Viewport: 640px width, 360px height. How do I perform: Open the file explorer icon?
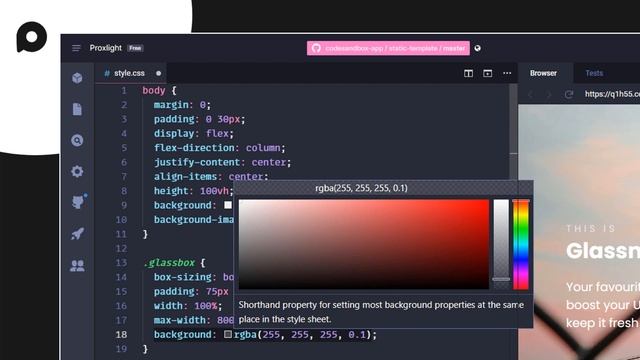click(77, 109)
